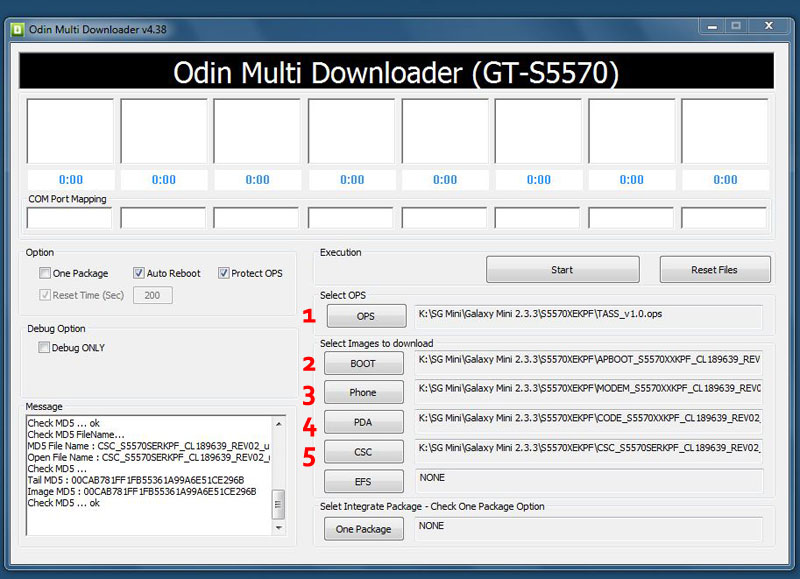The width and height of the screenshot is (800, 579).
Task: Enable the Debug ONLY checkbox
Action: [44, 347]
